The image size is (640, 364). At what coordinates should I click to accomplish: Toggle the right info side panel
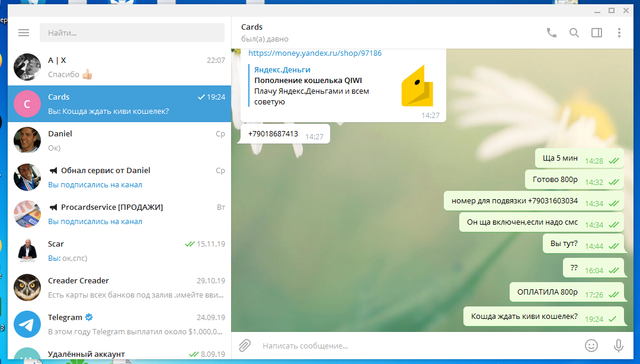(x=597, y=33)
